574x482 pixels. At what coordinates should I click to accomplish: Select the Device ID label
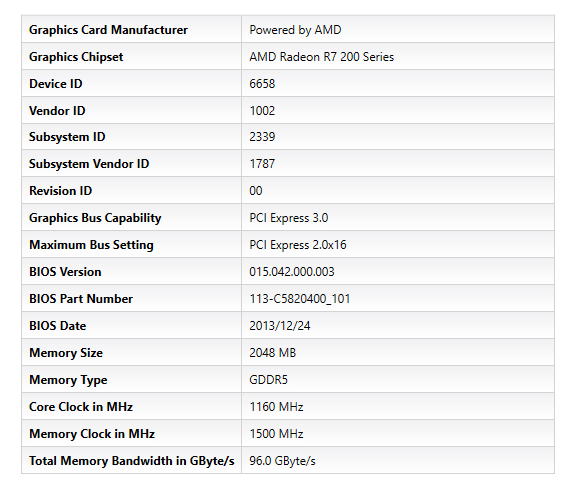56,84
